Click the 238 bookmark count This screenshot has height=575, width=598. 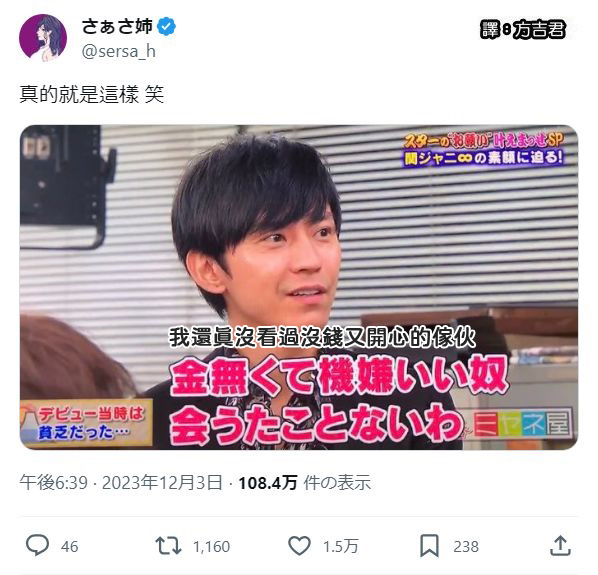[x=466, y=546]
